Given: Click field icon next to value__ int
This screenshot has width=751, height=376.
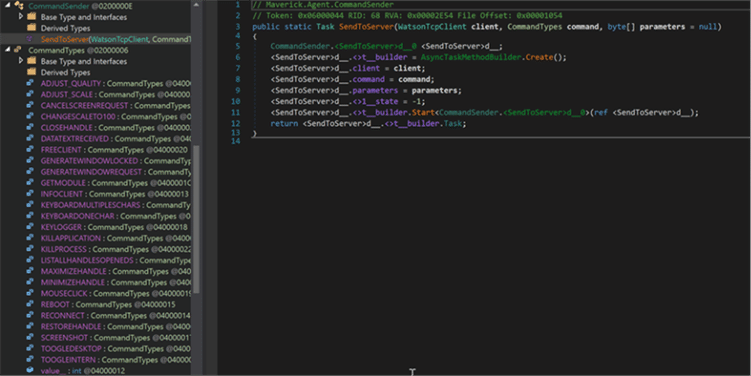Looking at the screenshot, I should 30,370.
